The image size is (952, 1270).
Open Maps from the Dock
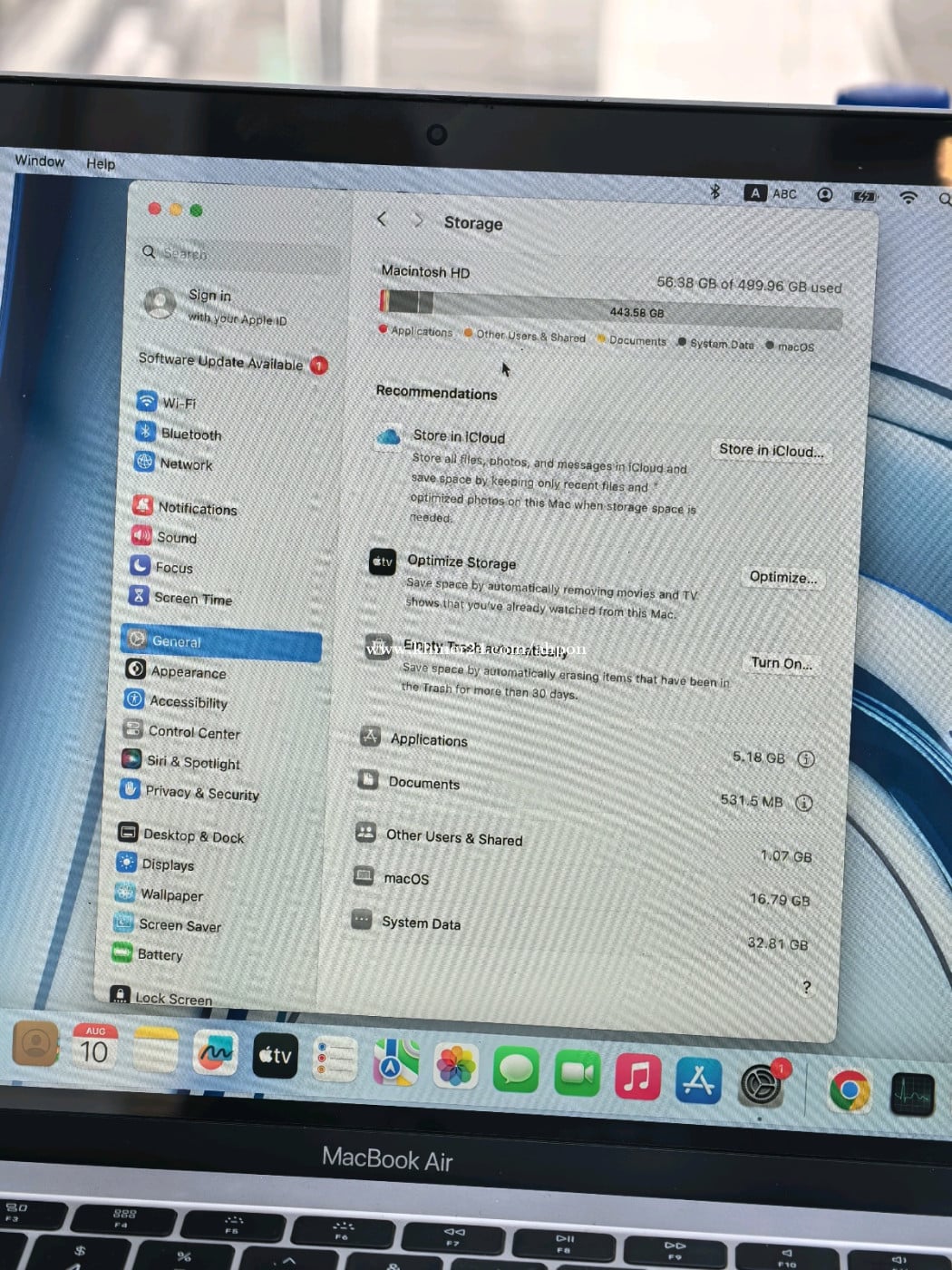point(395,1061)
